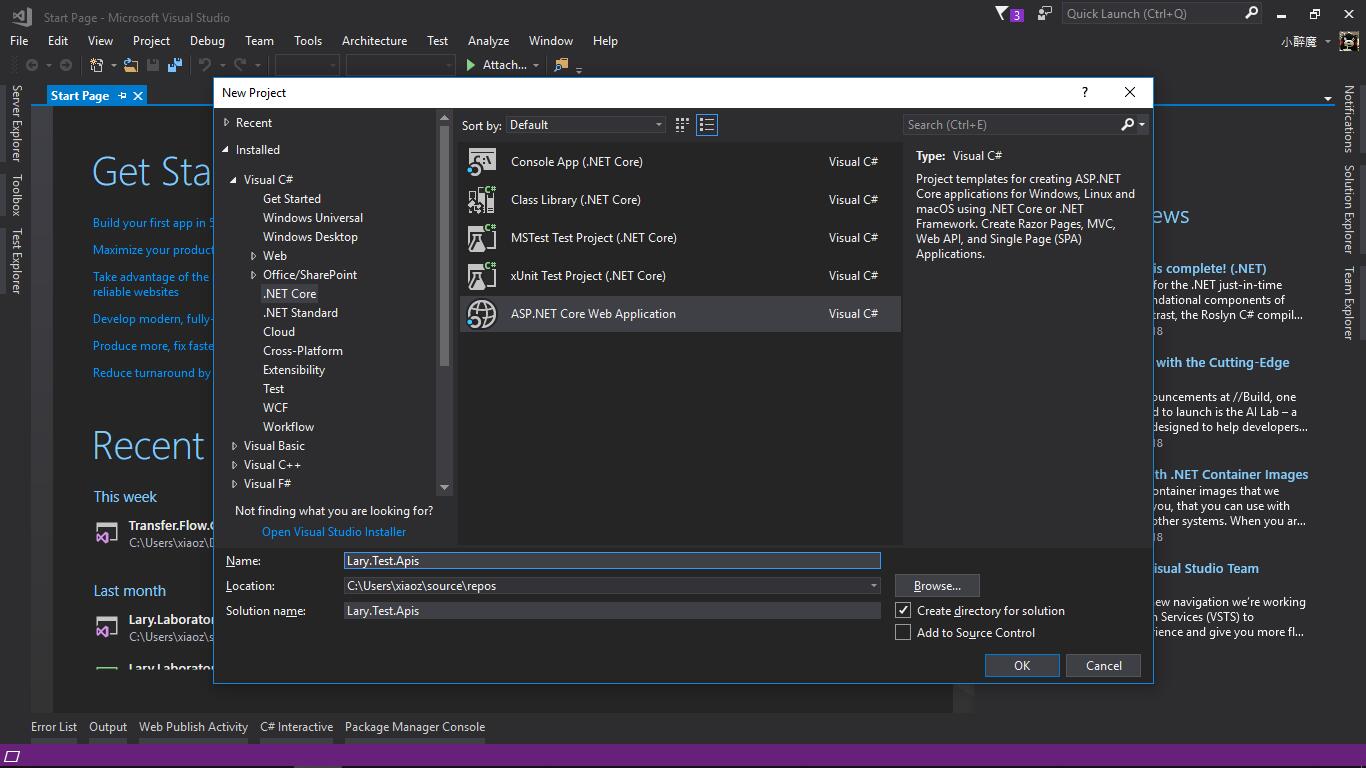
Task: Expand the Office/SharePoint tree node
Action: (x=254, y=275)
